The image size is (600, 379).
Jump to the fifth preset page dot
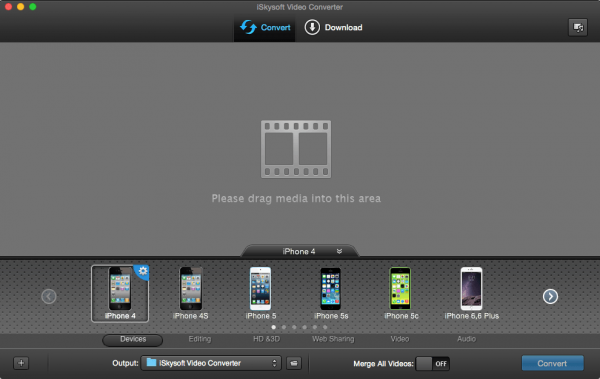click(x=315, y=327)
